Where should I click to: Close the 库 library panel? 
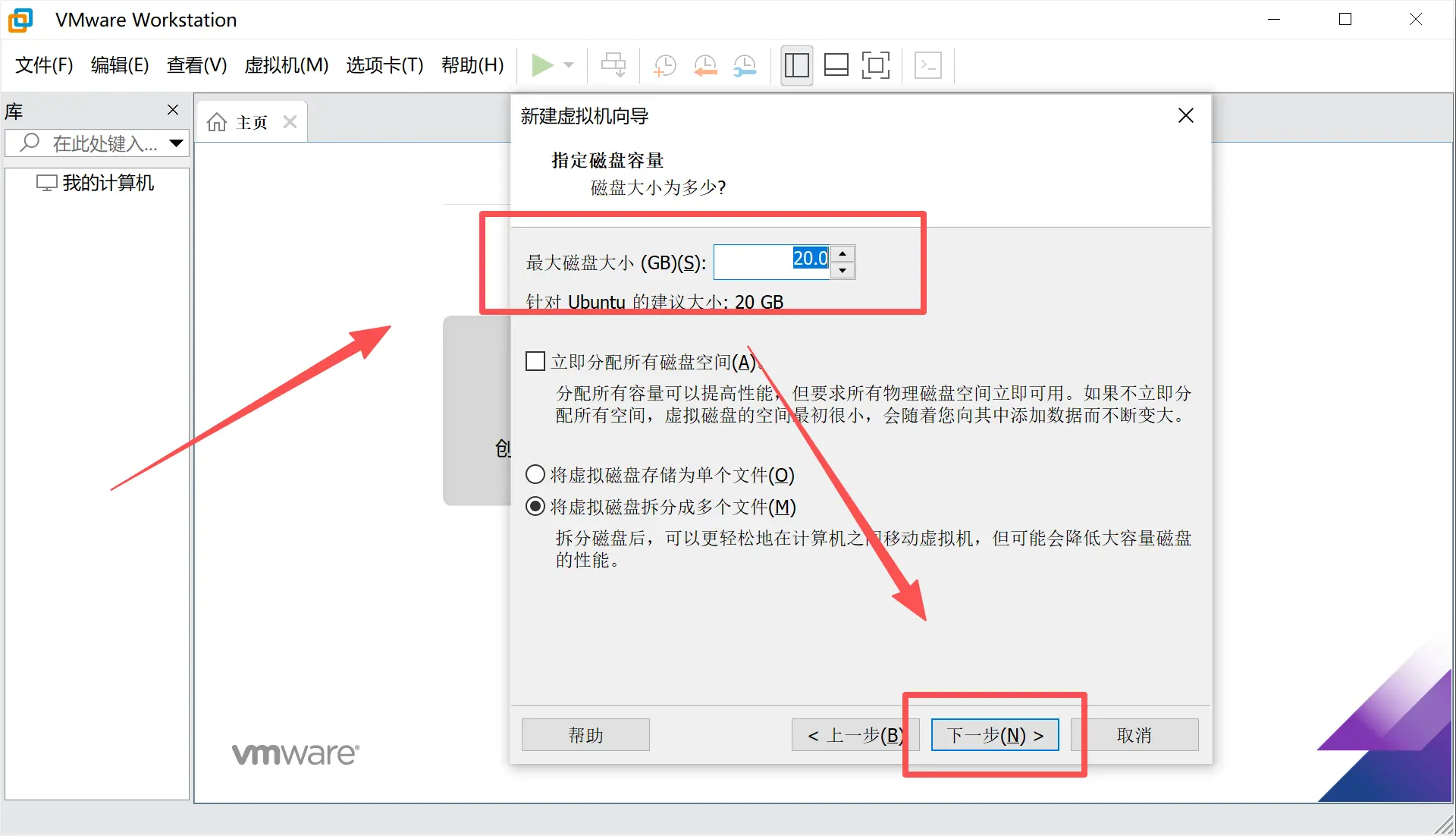point(173,110)
